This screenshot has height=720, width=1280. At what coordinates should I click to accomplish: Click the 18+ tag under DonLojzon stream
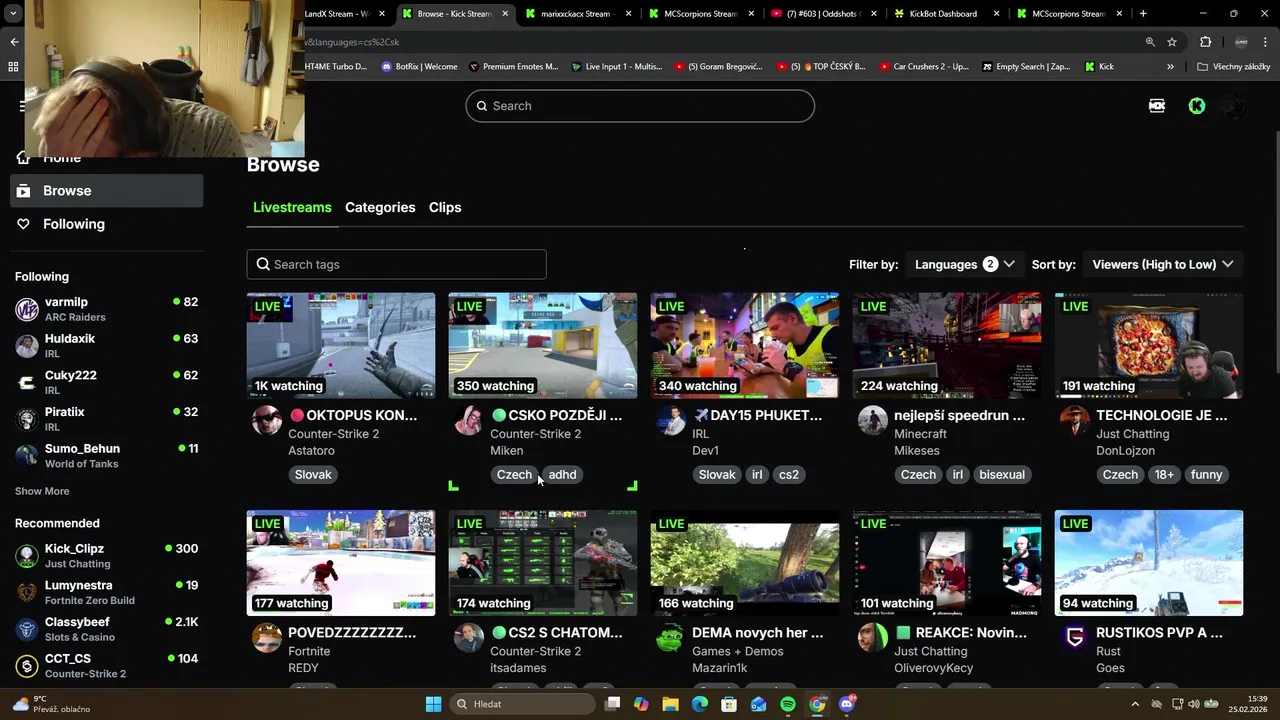1164,475
